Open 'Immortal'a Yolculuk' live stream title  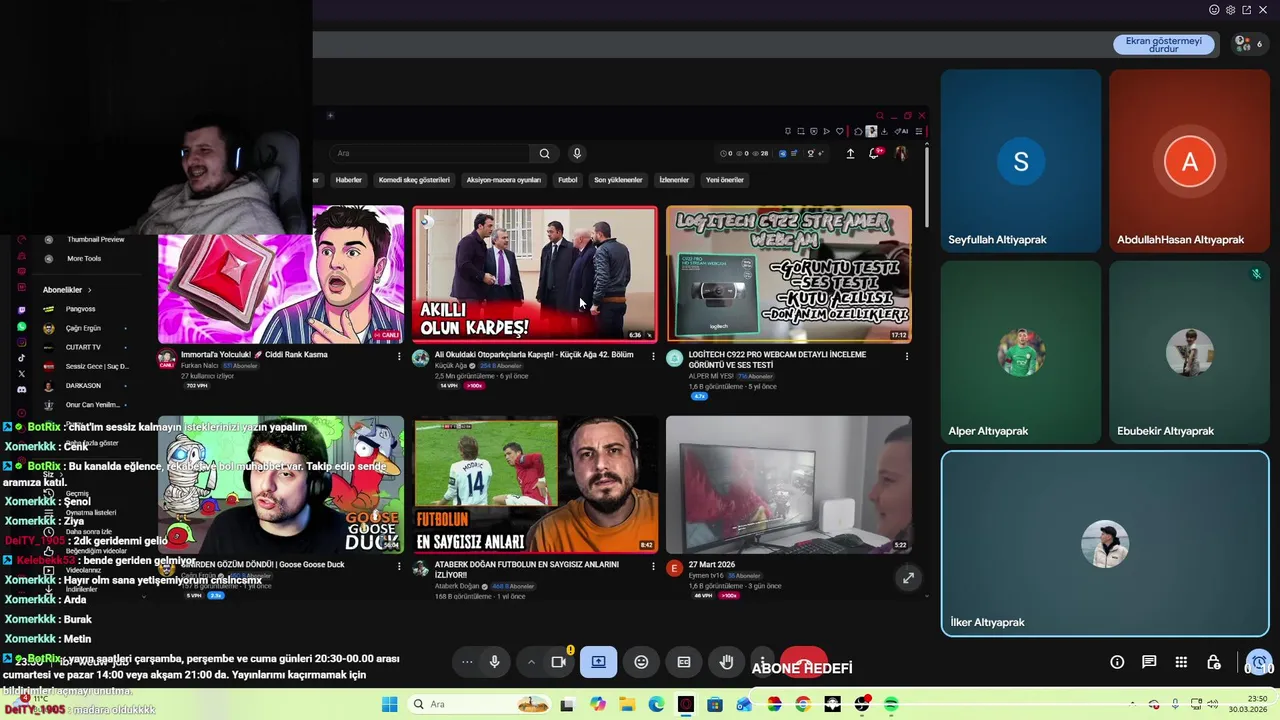click(254, 354)
